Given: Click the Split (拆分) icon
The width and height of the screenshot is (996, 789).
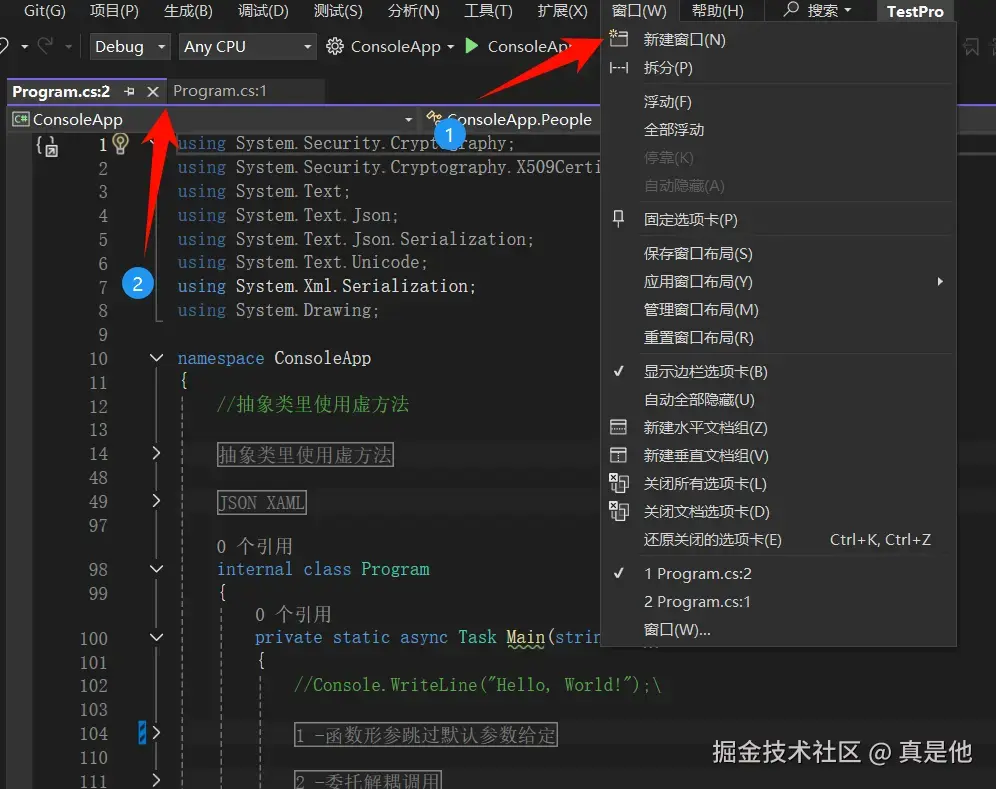Looking at the screenshot, I should point(618,67).
